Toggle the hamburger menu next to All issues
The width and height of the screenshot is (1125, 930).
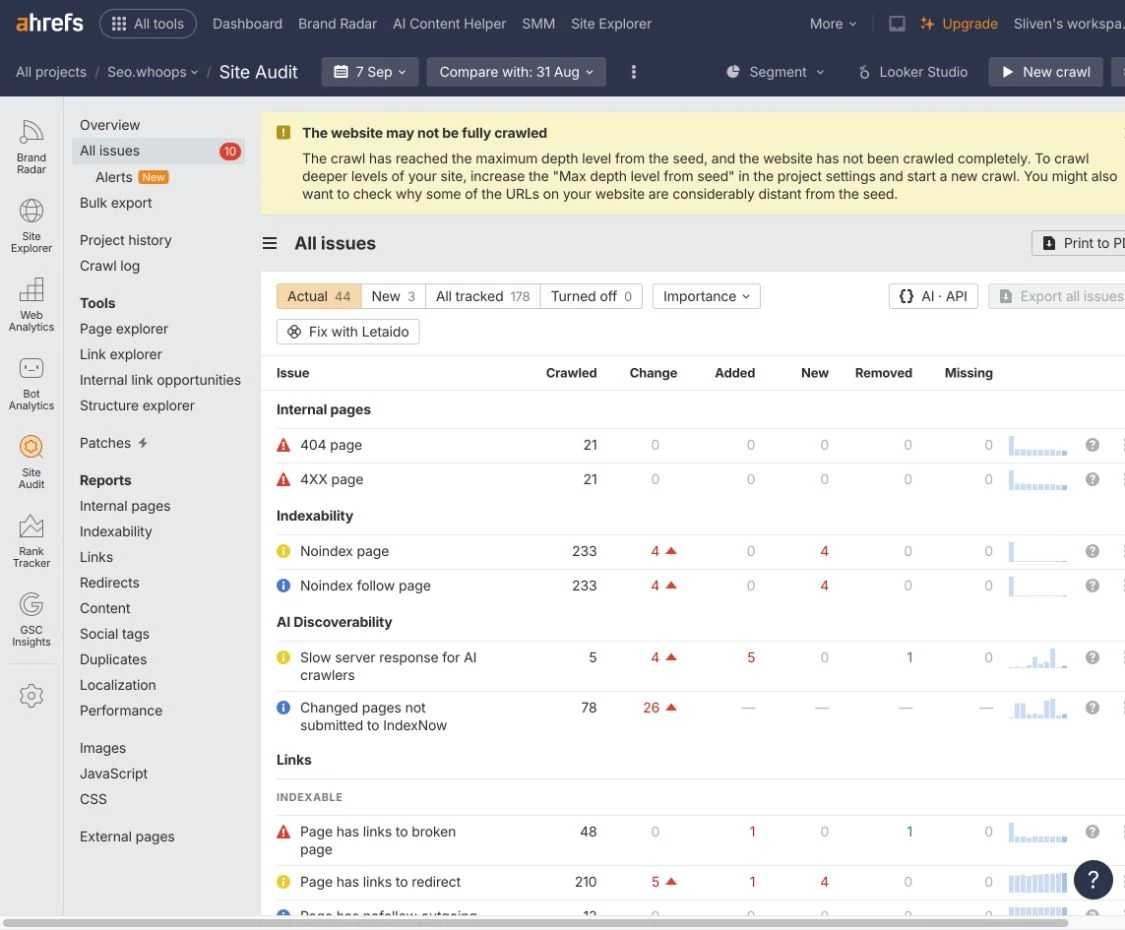coord(270,243)
